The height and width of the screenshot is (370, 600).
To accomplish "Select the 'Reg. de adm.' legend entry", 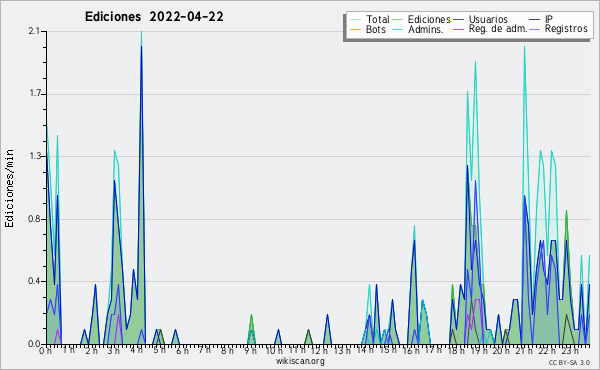I will [498, 29].
